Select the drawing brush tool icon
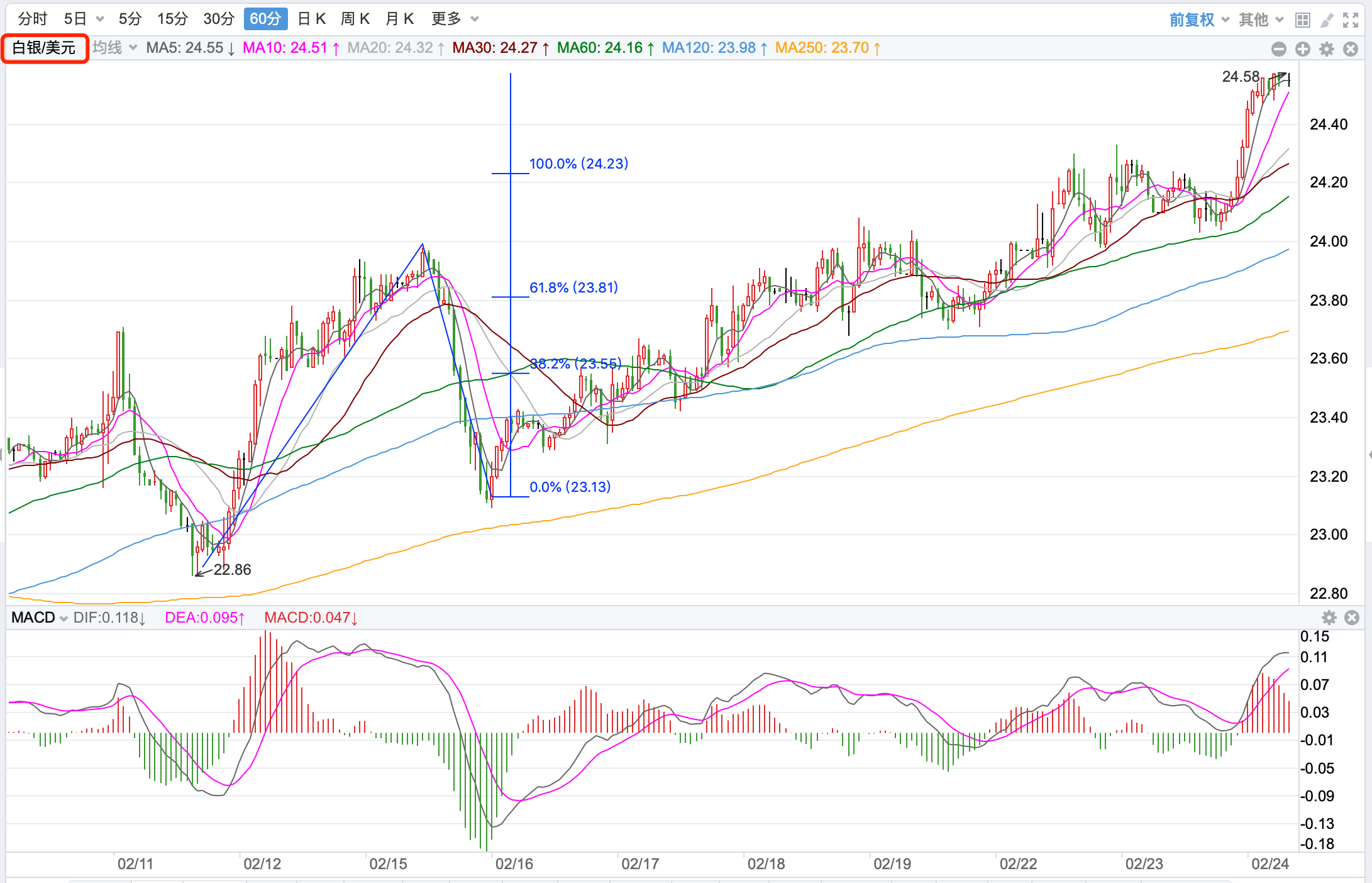 (1327, 20)
